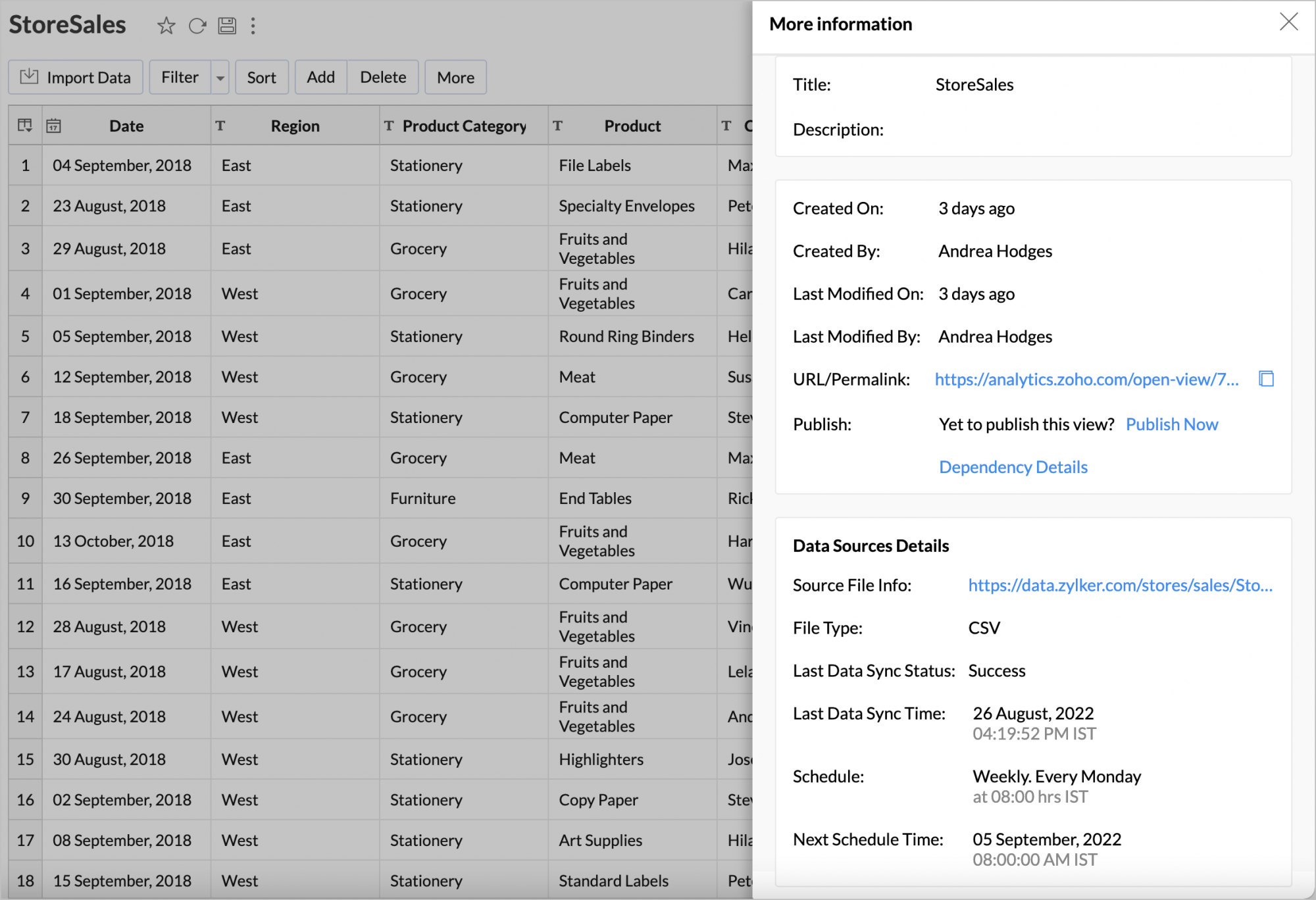
Task: Open the data.zylker.com source file link
Action: (x=1120, y=586)
